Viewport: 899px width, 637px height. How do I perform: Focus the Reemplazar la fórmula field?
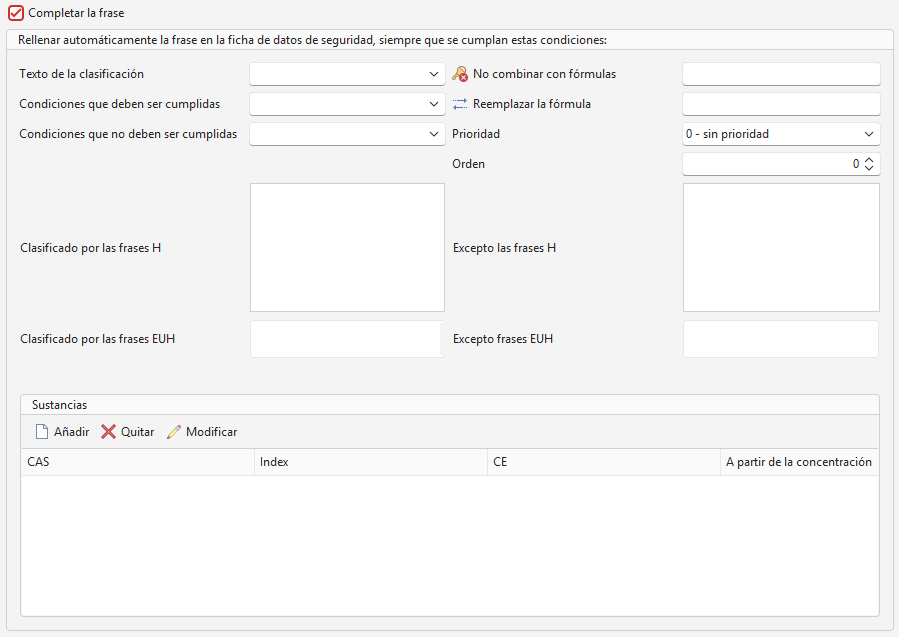coord(781,104)
